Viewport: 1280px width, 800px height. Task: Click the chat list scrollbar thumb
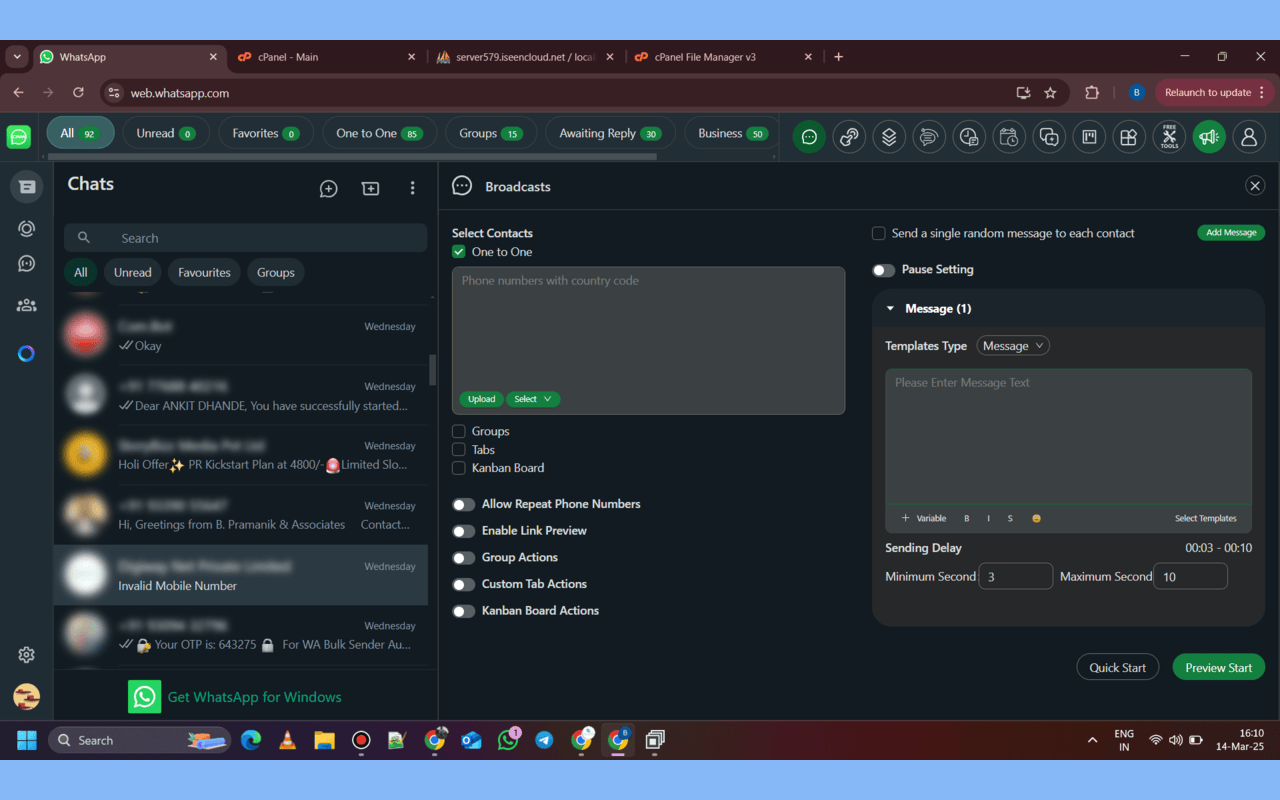click(433, 369)
